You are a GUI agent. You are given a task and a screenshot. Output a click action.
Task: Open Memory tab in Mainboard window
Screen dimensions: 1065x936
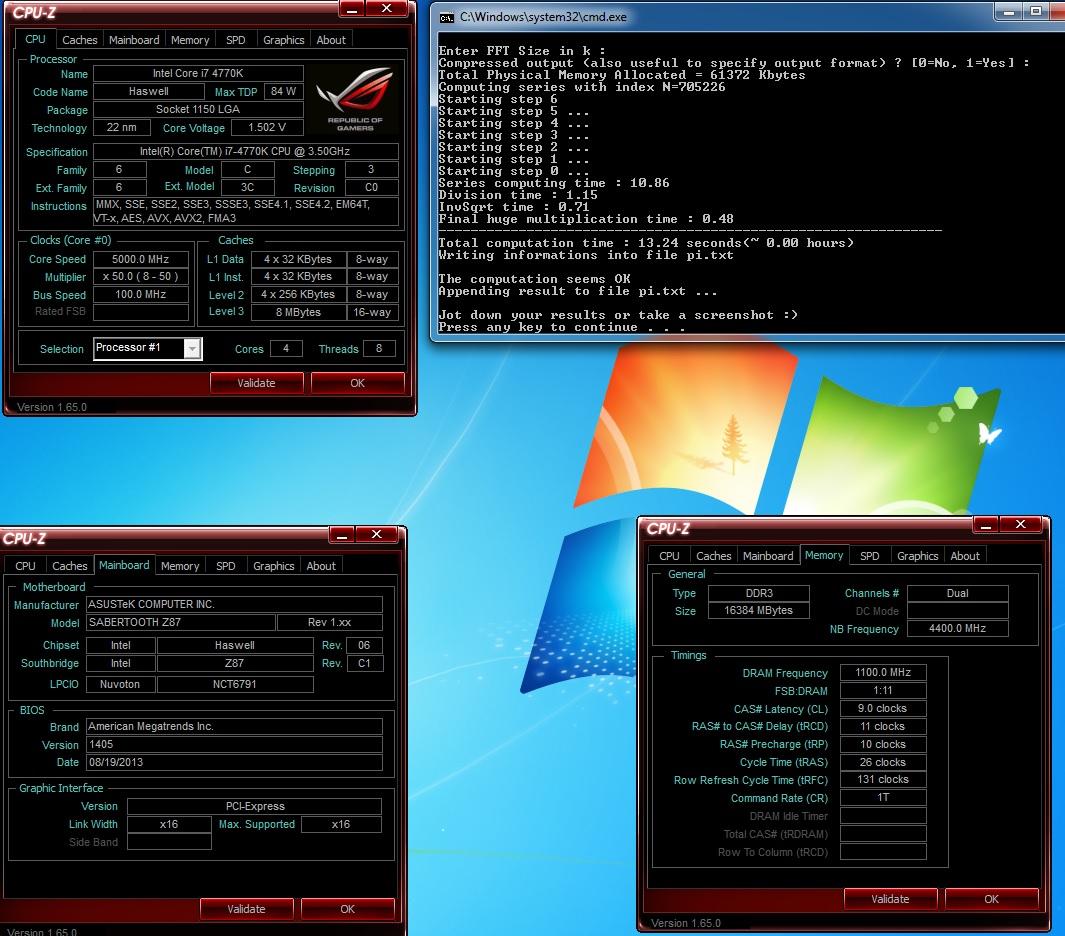point(180,566)
